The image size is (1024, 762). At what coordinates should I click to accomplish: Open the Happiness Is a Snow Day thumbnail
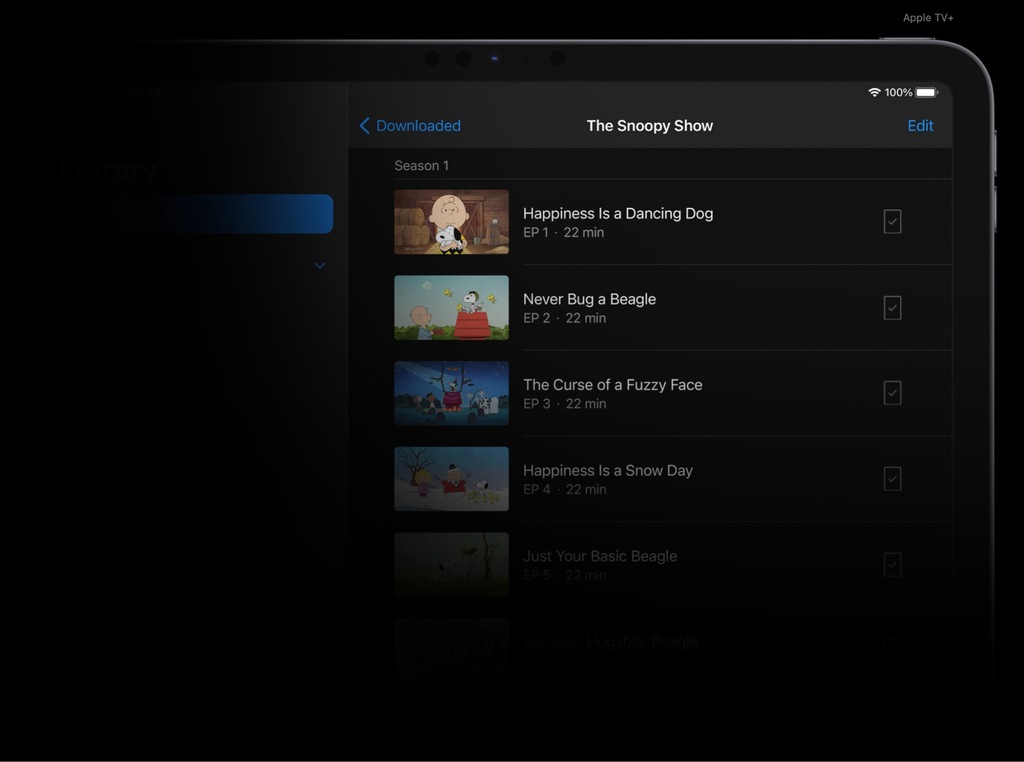click(x=451, y=479)
